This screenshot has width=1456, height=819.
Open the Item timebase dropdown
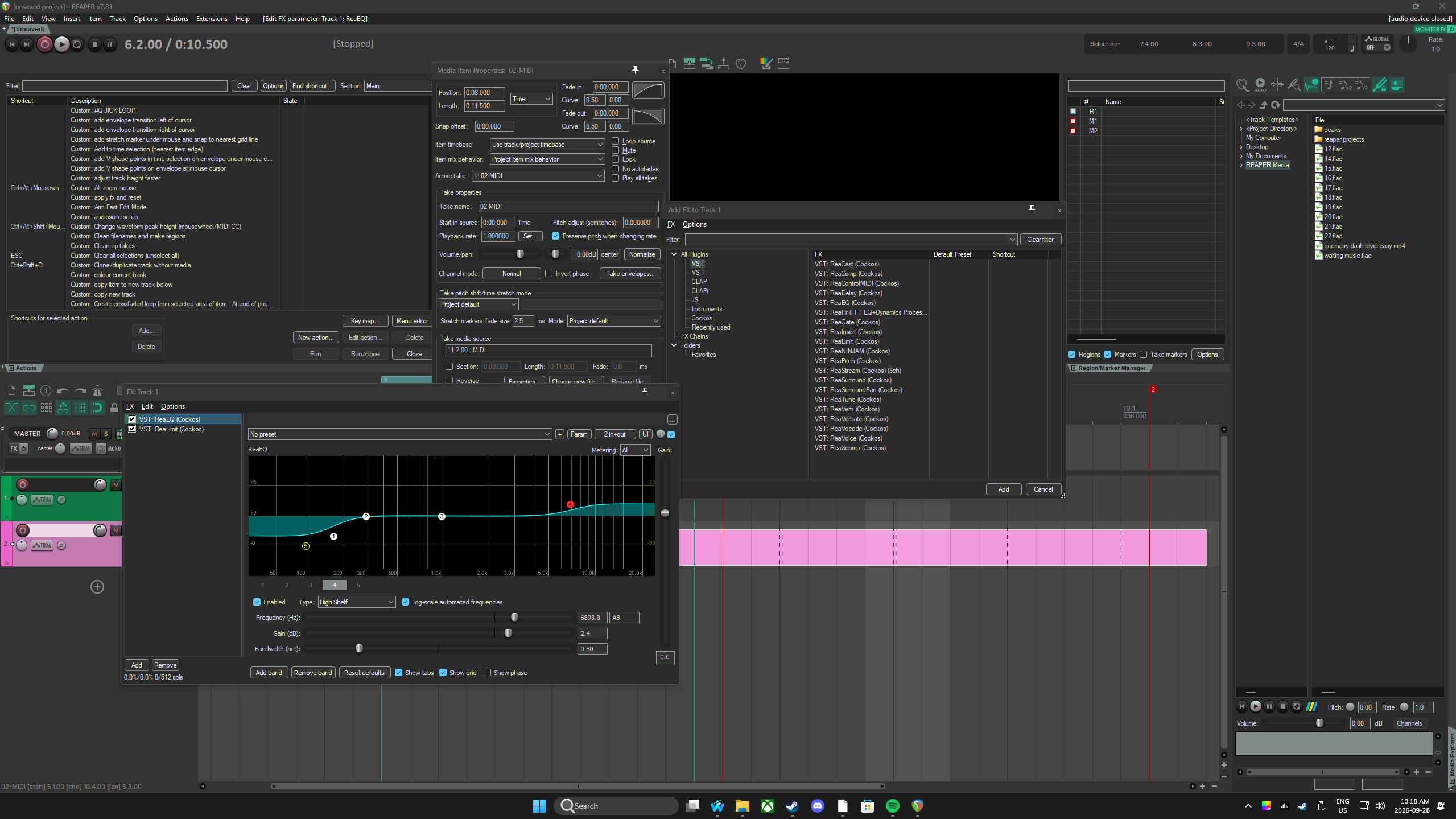pos(547,145)
